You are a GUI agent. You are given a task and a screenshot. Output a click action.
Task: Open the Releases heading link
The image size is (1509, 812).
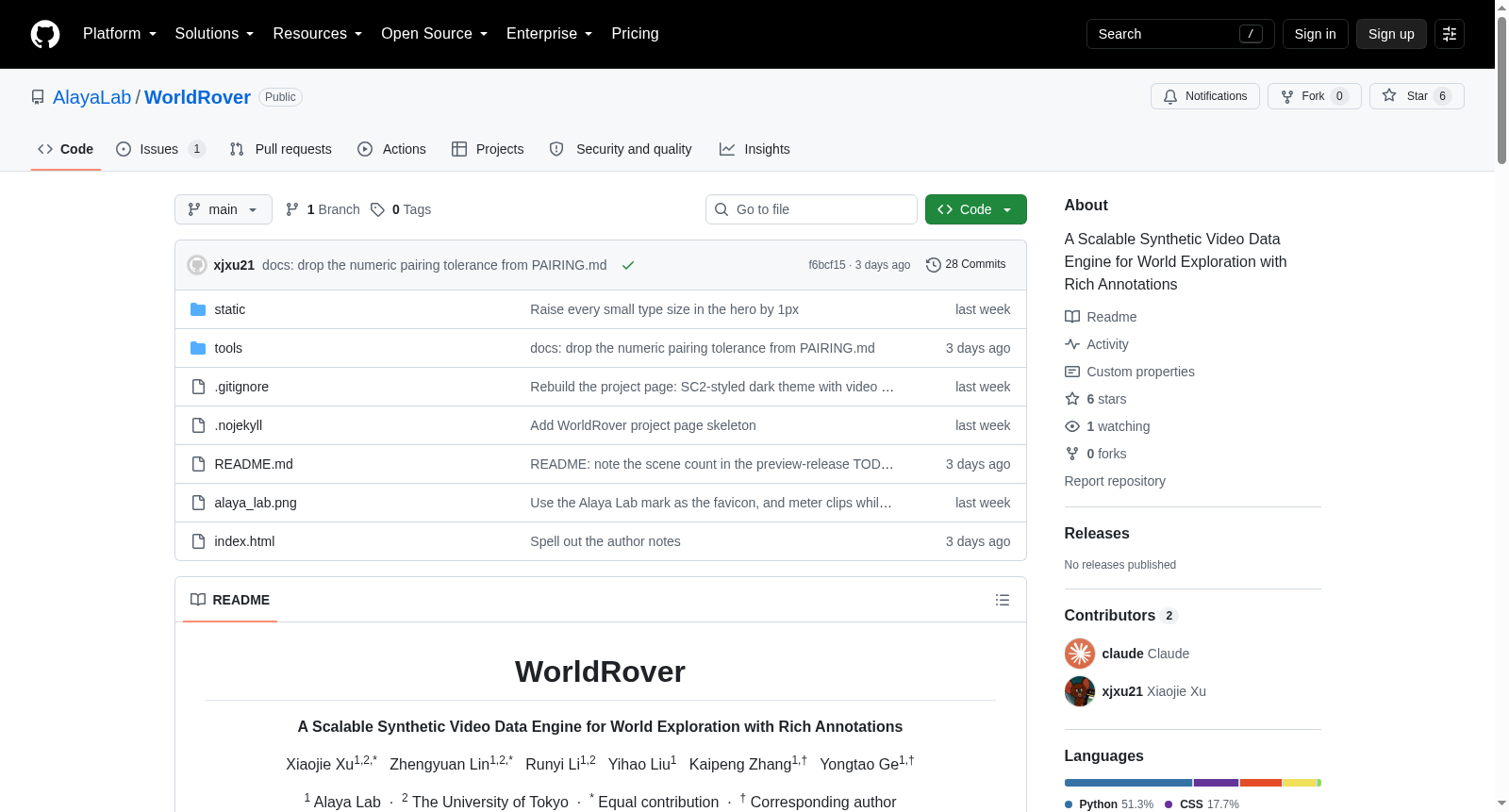tap(1097, 534)
